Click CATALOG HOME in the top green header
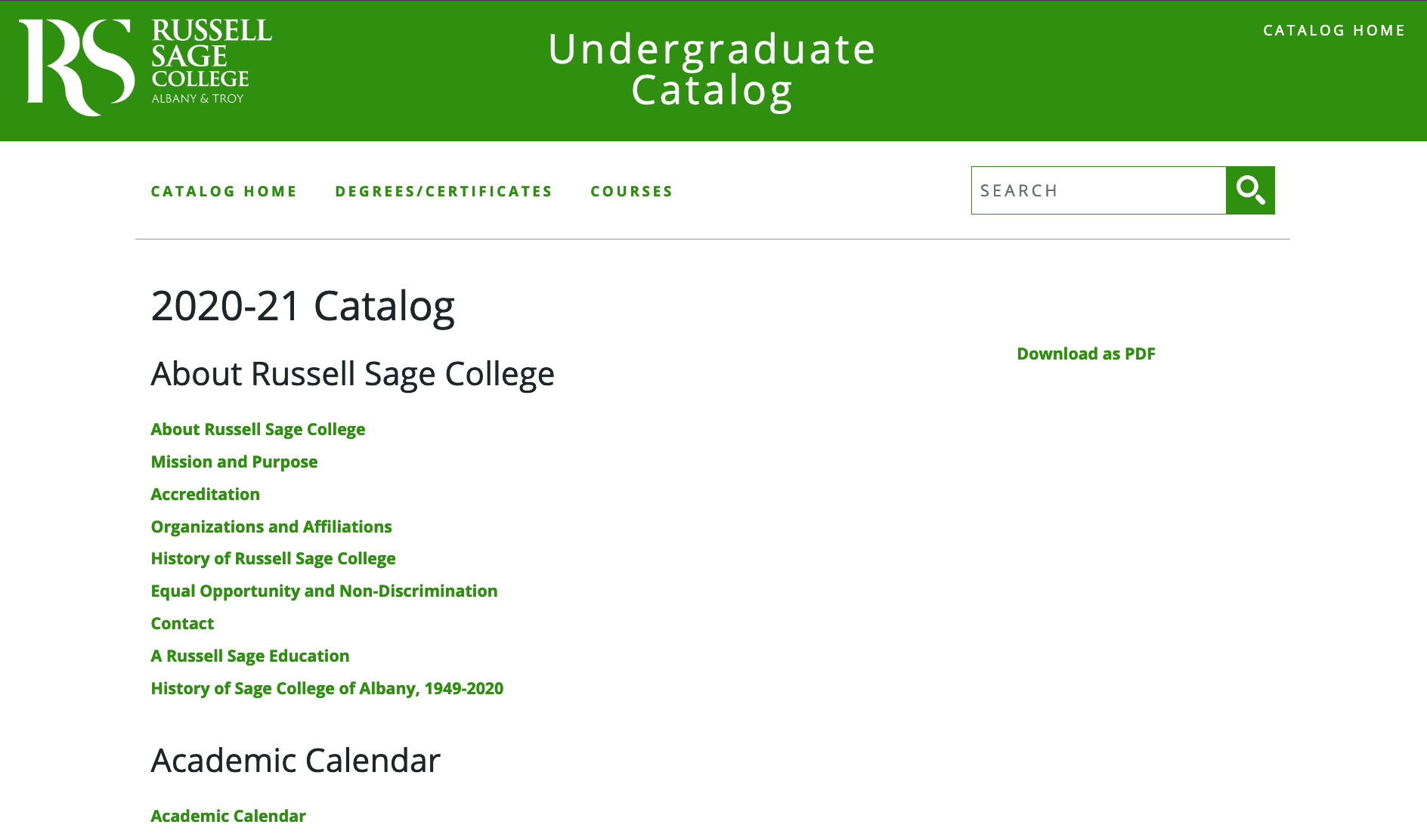The height and width of the screenshot is (840, 1427). pos(1333,30)
